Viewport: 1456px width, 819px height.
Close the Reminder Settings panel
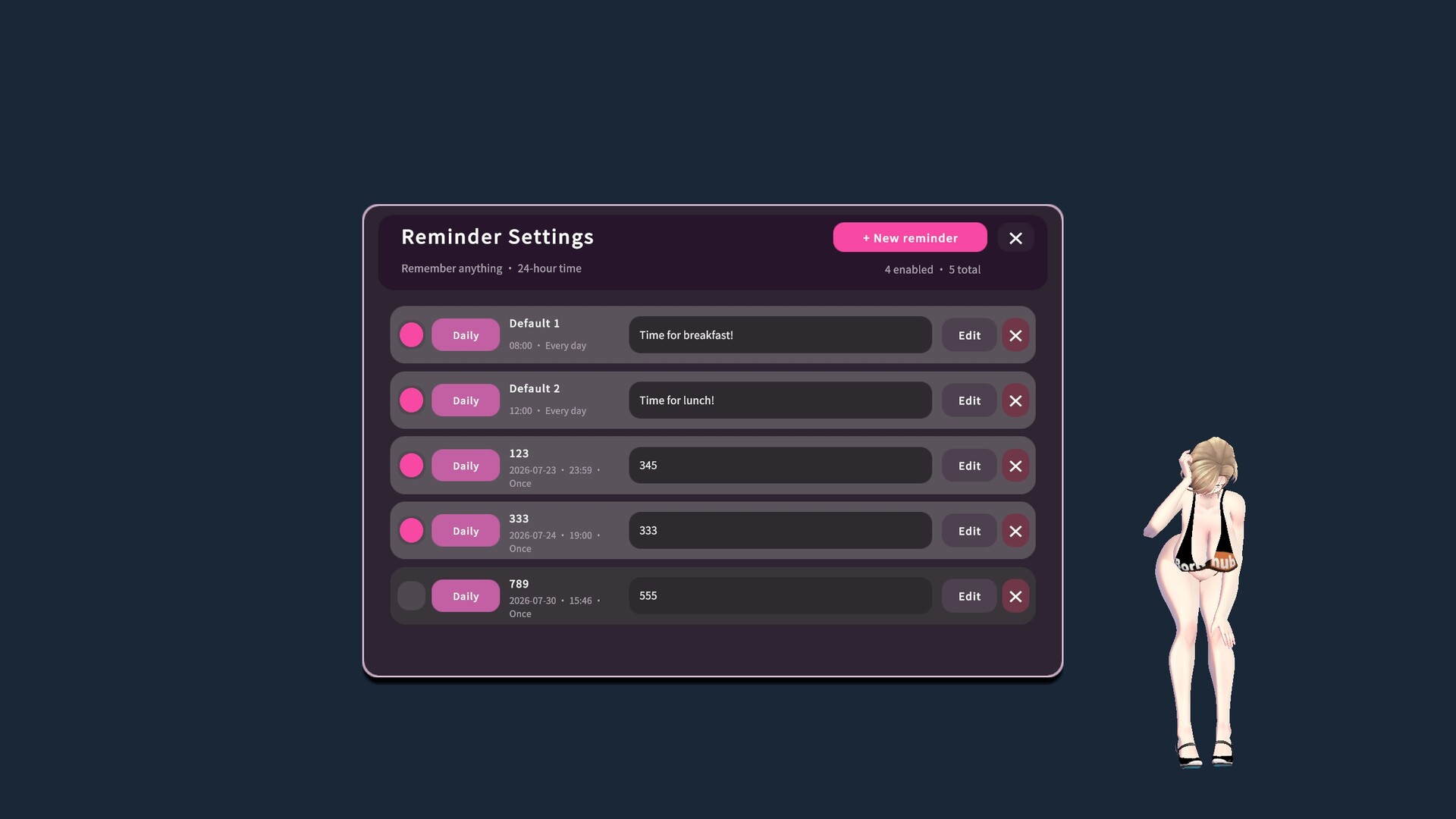tap(1015, 238)
